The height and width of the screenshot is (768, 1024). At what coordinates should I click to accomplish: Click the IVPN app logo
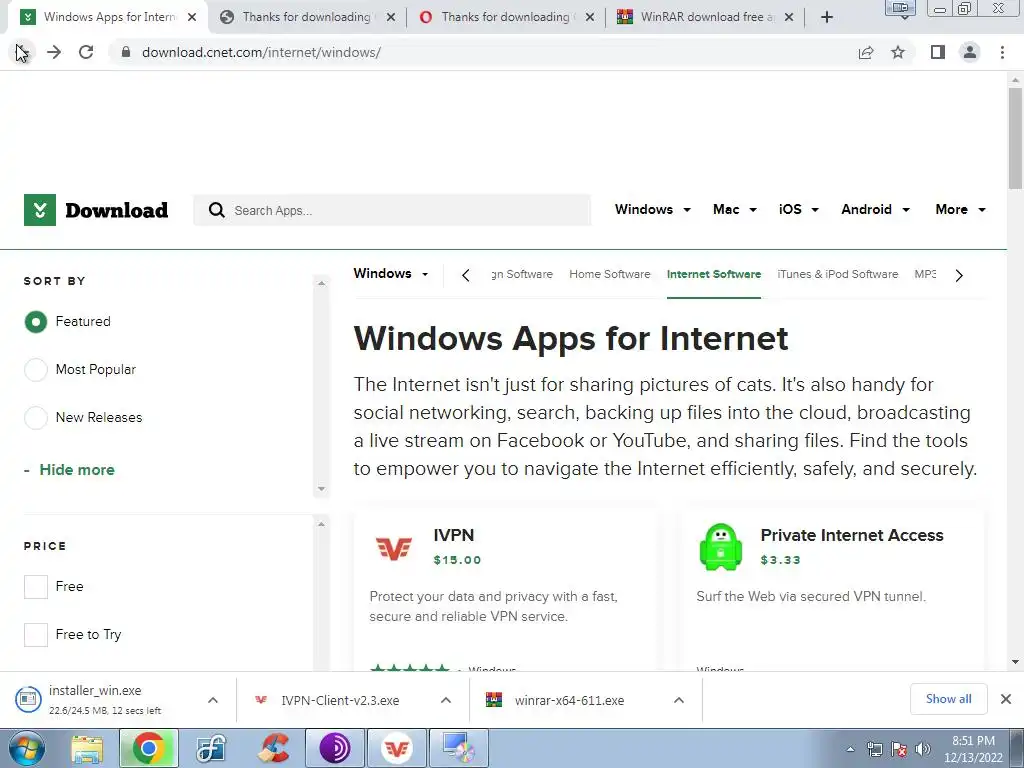(394, 547)
